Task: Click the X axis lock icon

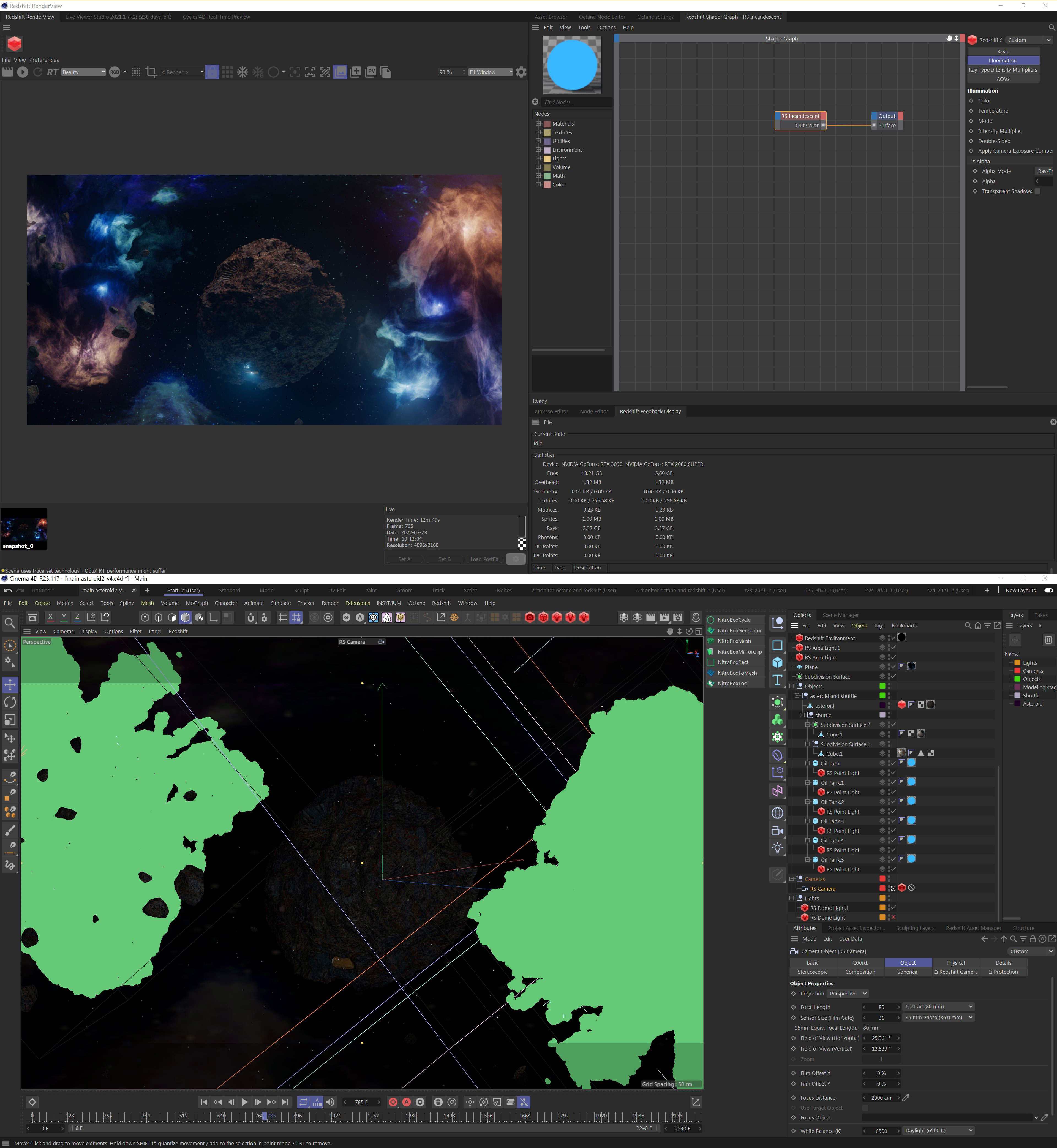Action: tap(50, 617)
